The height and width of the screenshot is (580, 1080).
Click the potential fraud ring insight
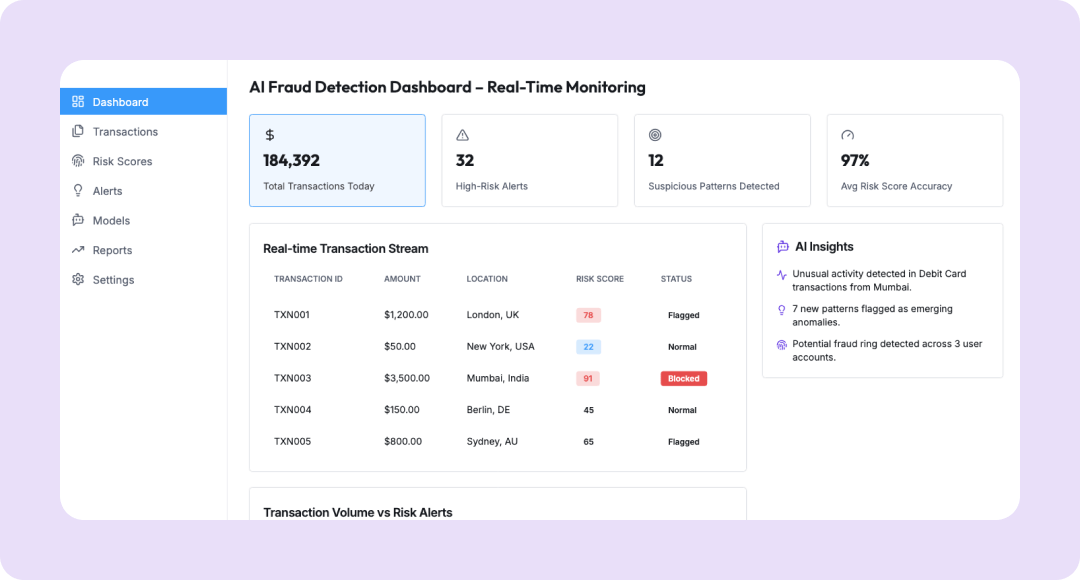pos(887,350)
